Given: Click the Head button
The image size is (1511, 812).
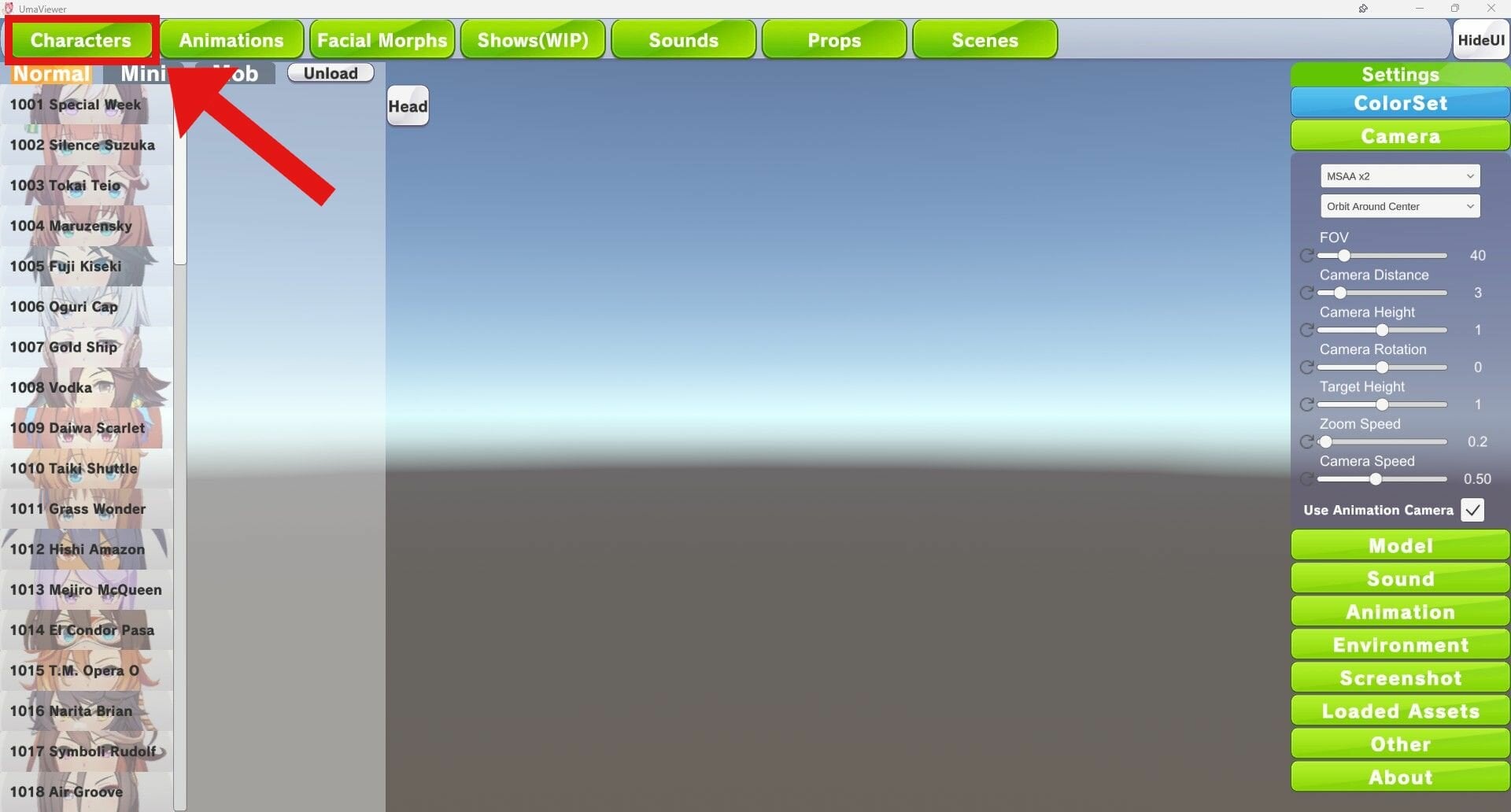Looking at the screenshot, I should tap(408, 106).
